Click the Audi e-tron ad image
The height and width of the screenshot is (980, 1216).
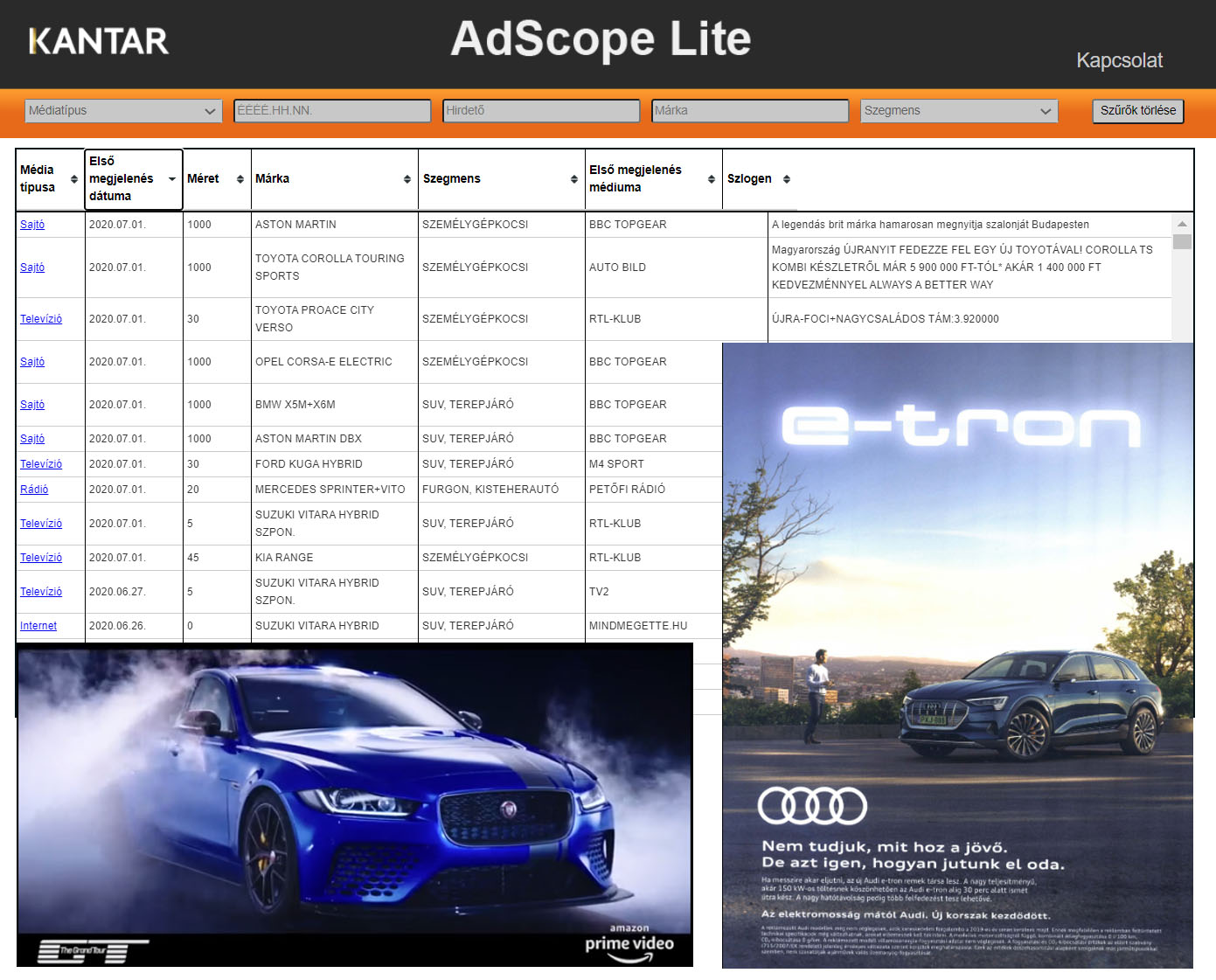click(957, 656)
